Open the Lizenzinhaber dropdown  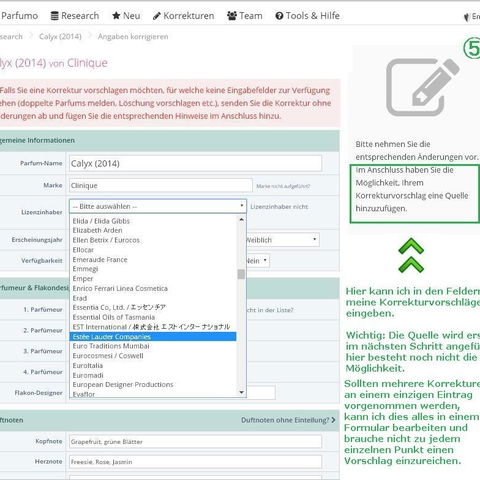tap(158, 206)
